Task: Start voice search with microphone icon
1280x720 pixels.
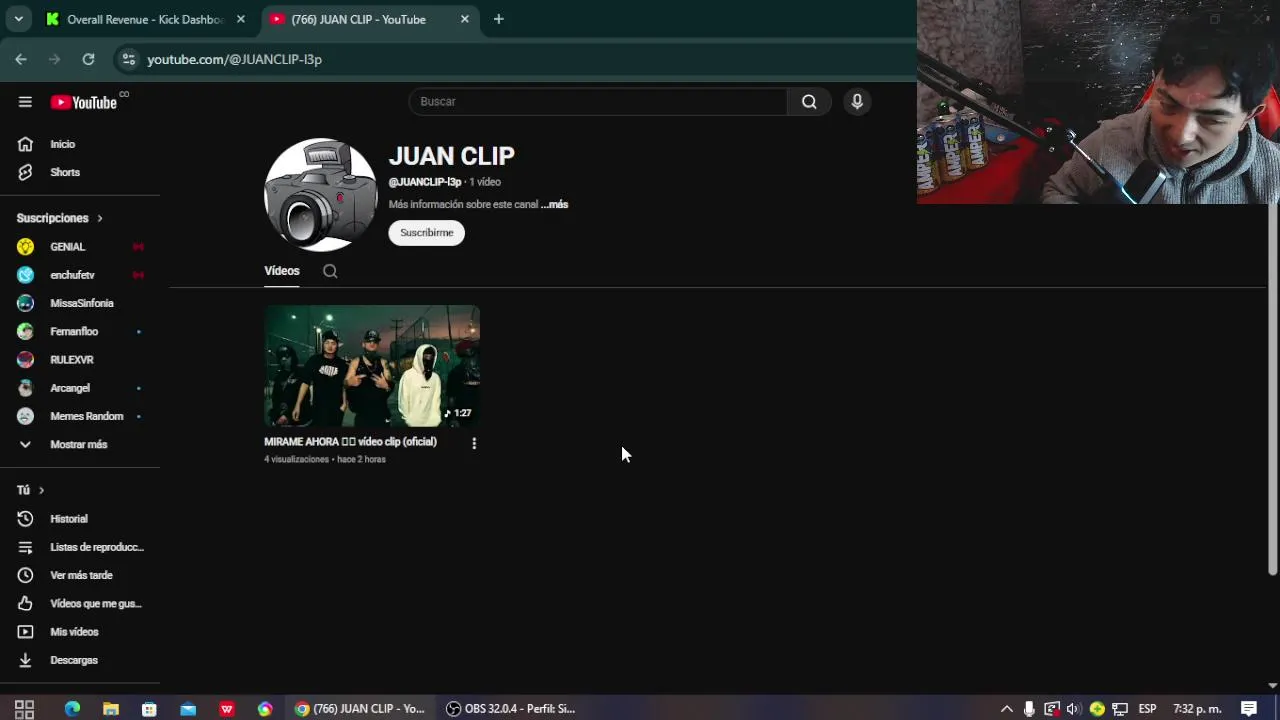Action: tap(857, 101)
